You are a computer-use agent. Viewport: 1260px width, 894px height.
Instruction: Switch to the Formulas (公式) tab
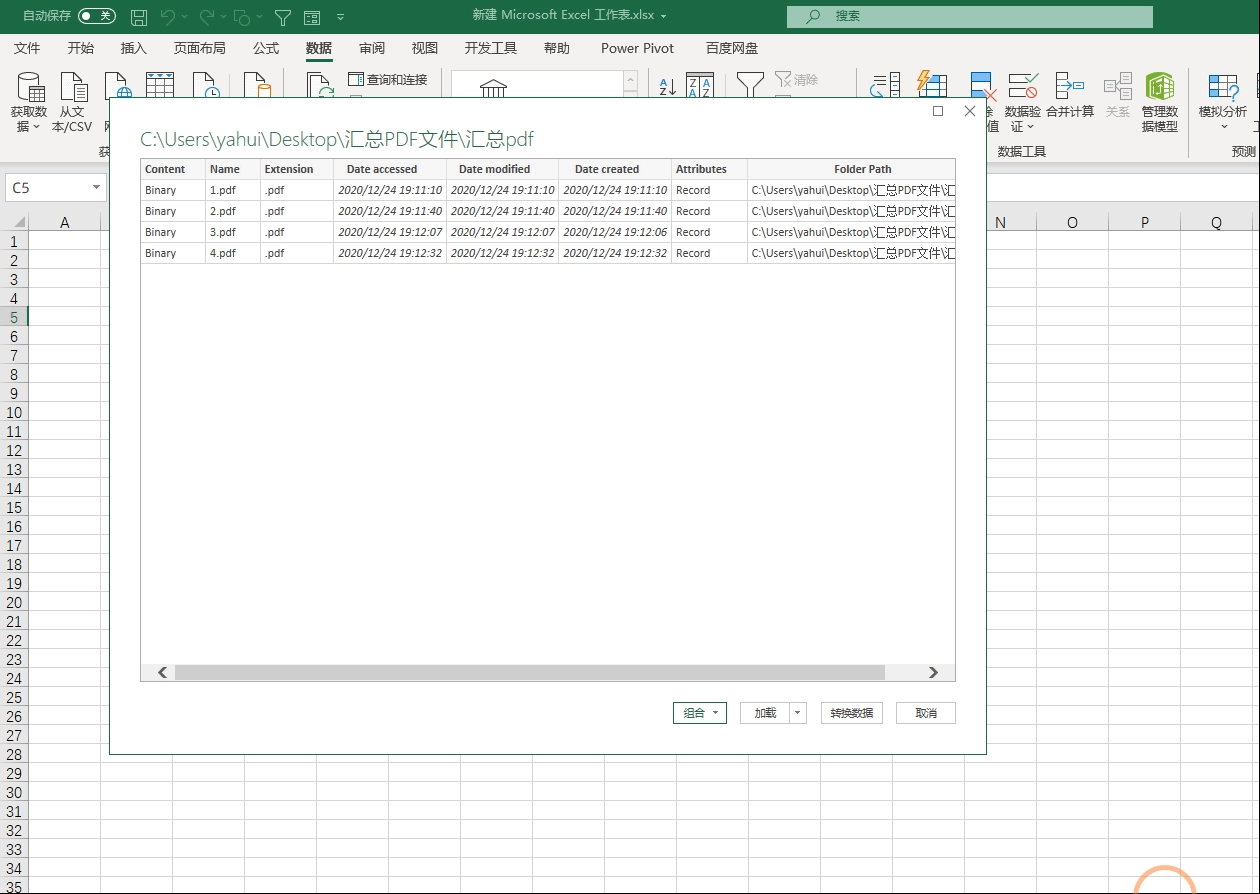266,48
